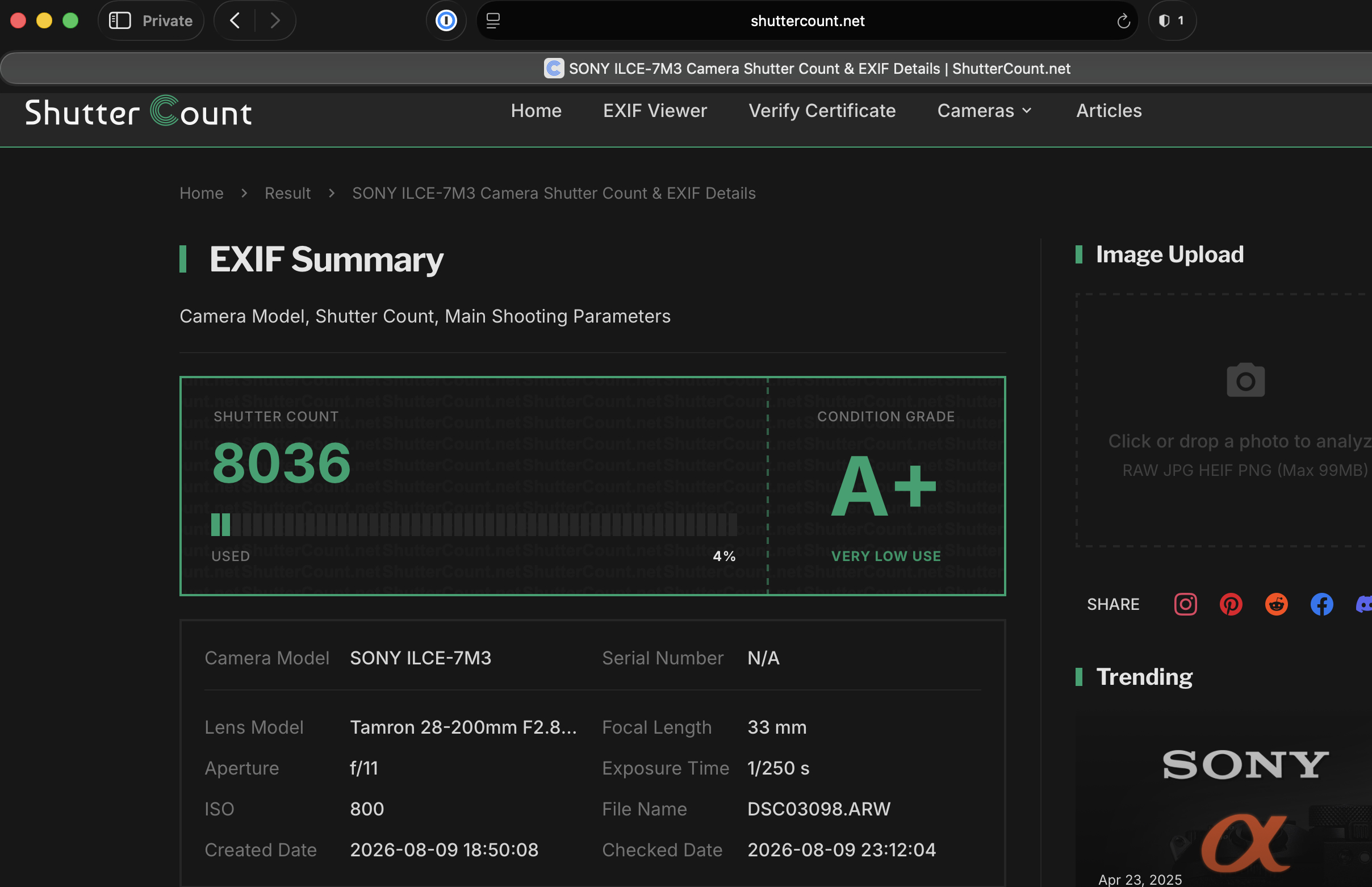
Task: Click the Trending heading
Action: pos(1144,677)
